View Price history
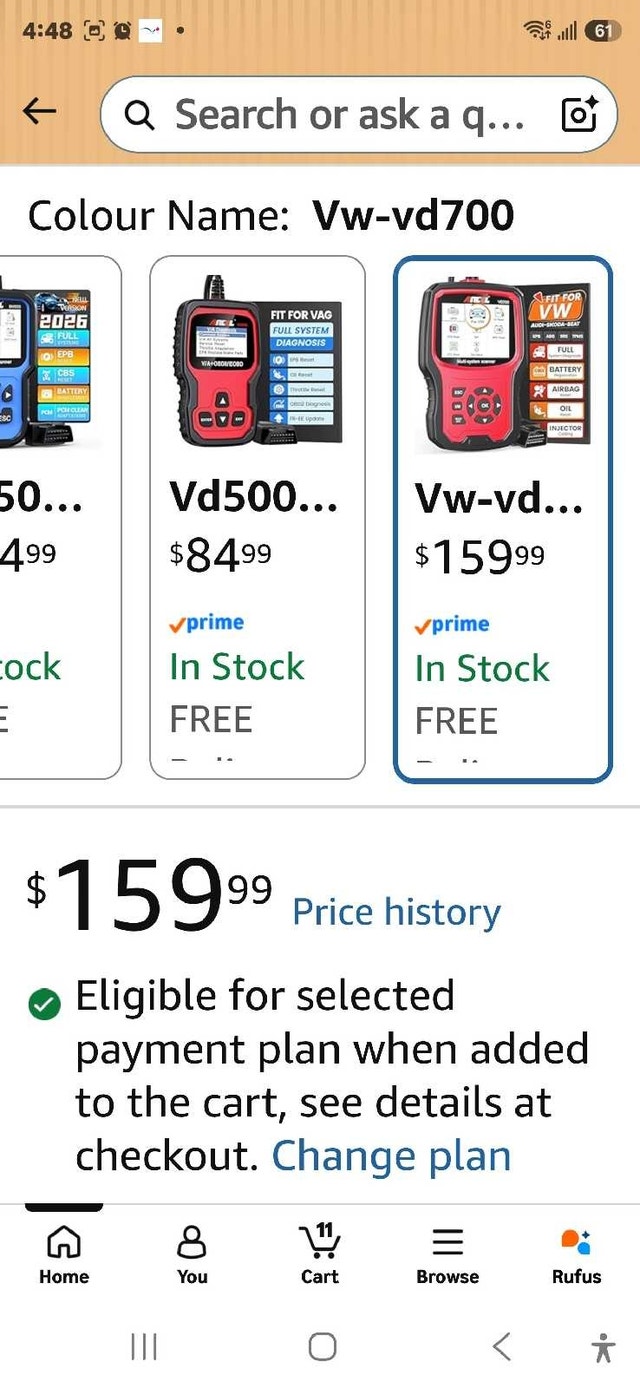640x1388 pixels. [397, 912]
